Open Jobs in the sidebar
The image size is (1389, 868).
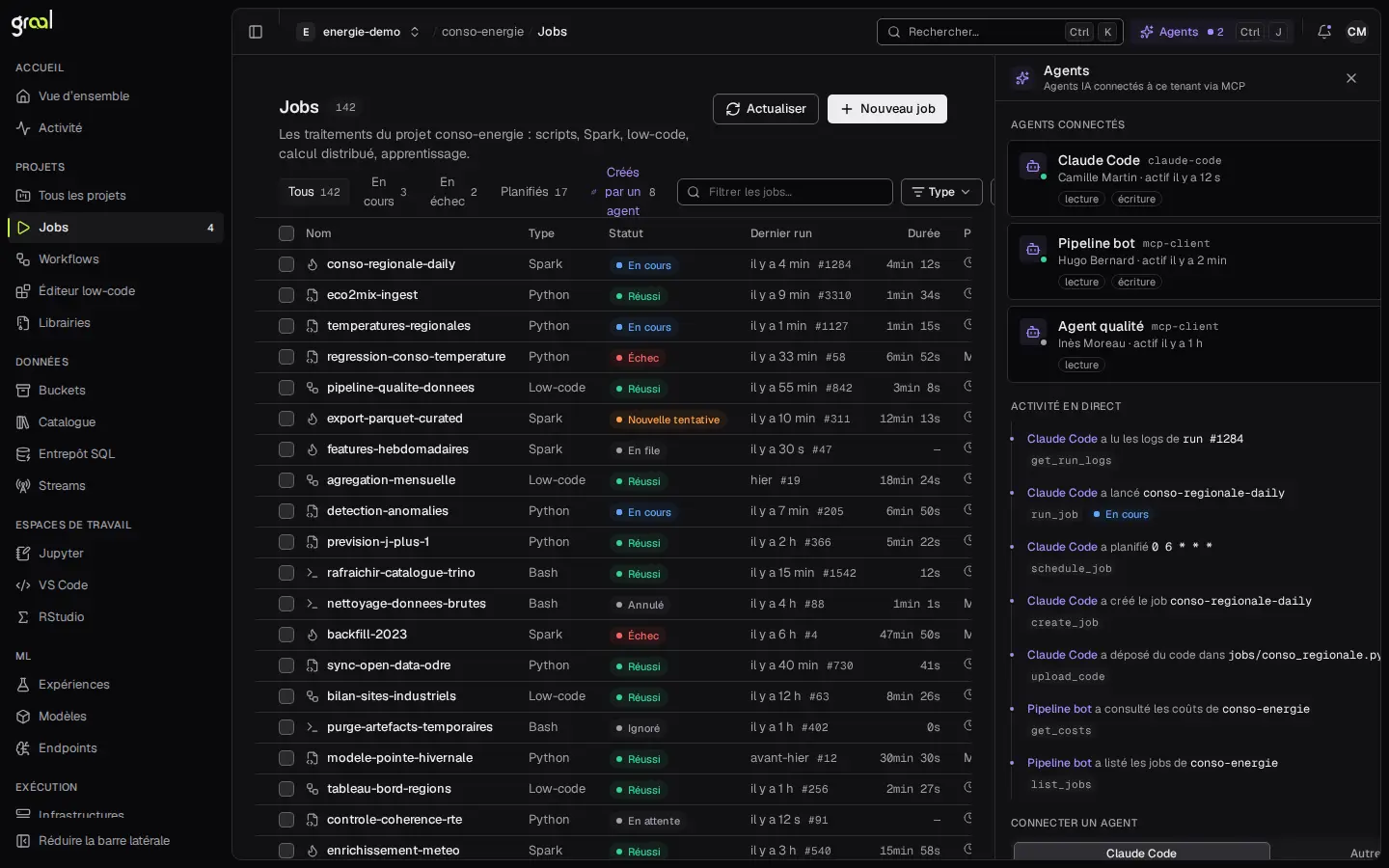click(116, 228)
